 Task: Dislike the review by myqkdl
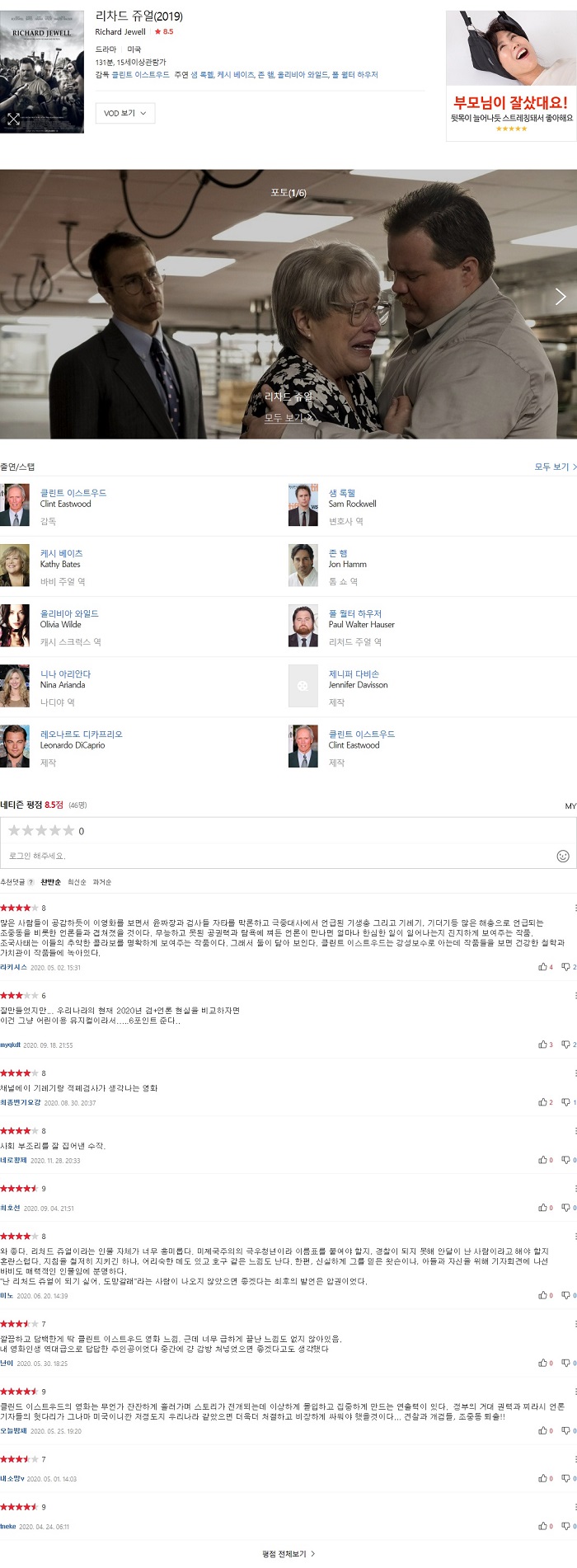point(568,1045)
